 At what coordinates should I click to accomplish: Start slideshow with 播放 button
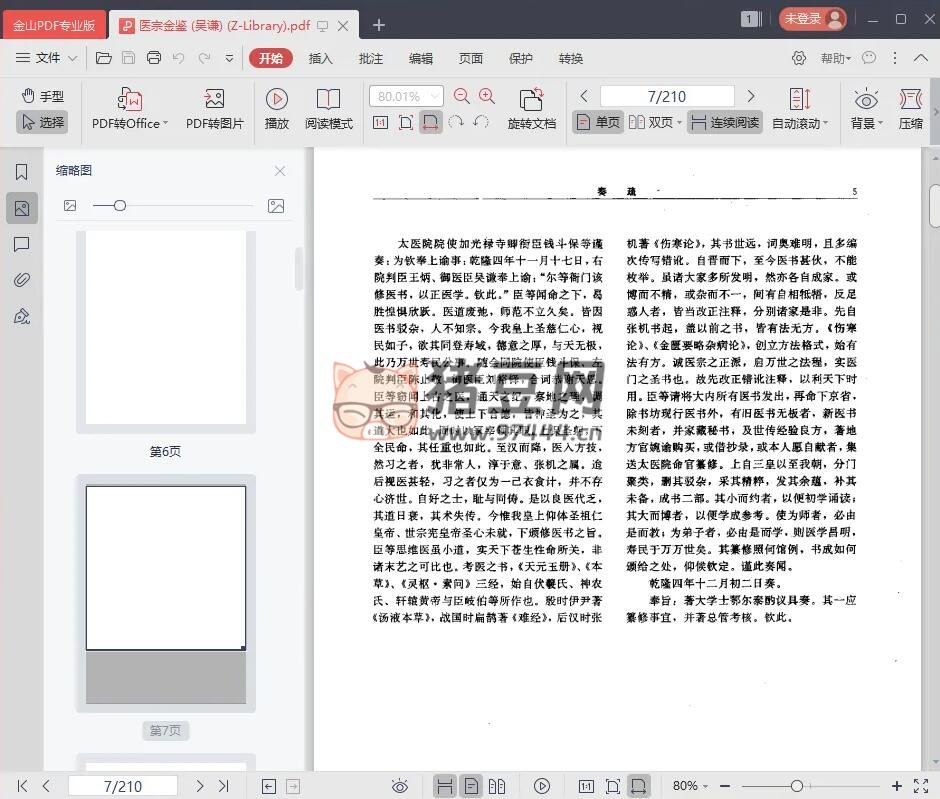pyautogui.click(x=277, y=100)
